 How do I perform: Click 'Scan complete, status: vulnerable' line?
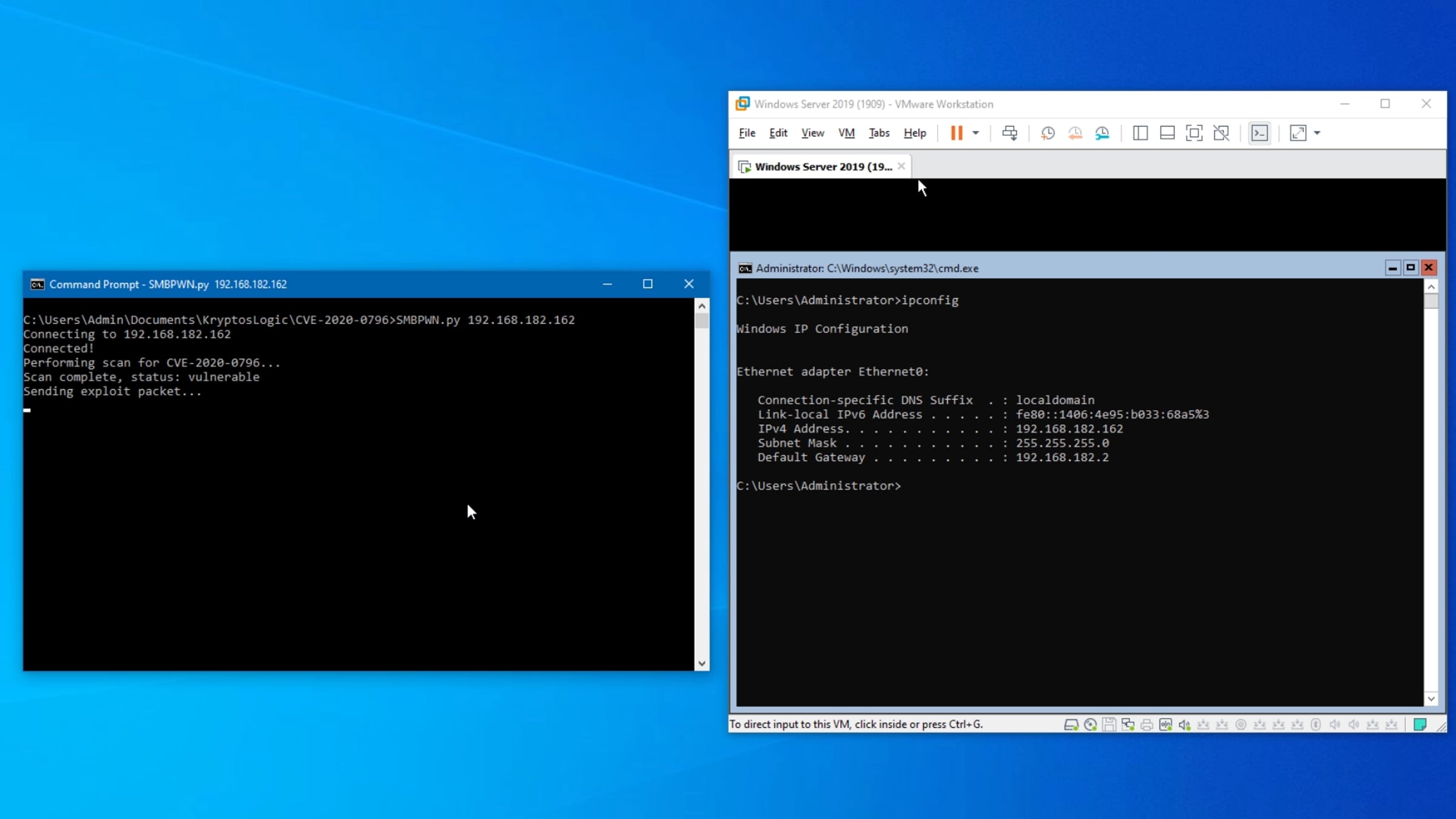click(x=141, y=377)
